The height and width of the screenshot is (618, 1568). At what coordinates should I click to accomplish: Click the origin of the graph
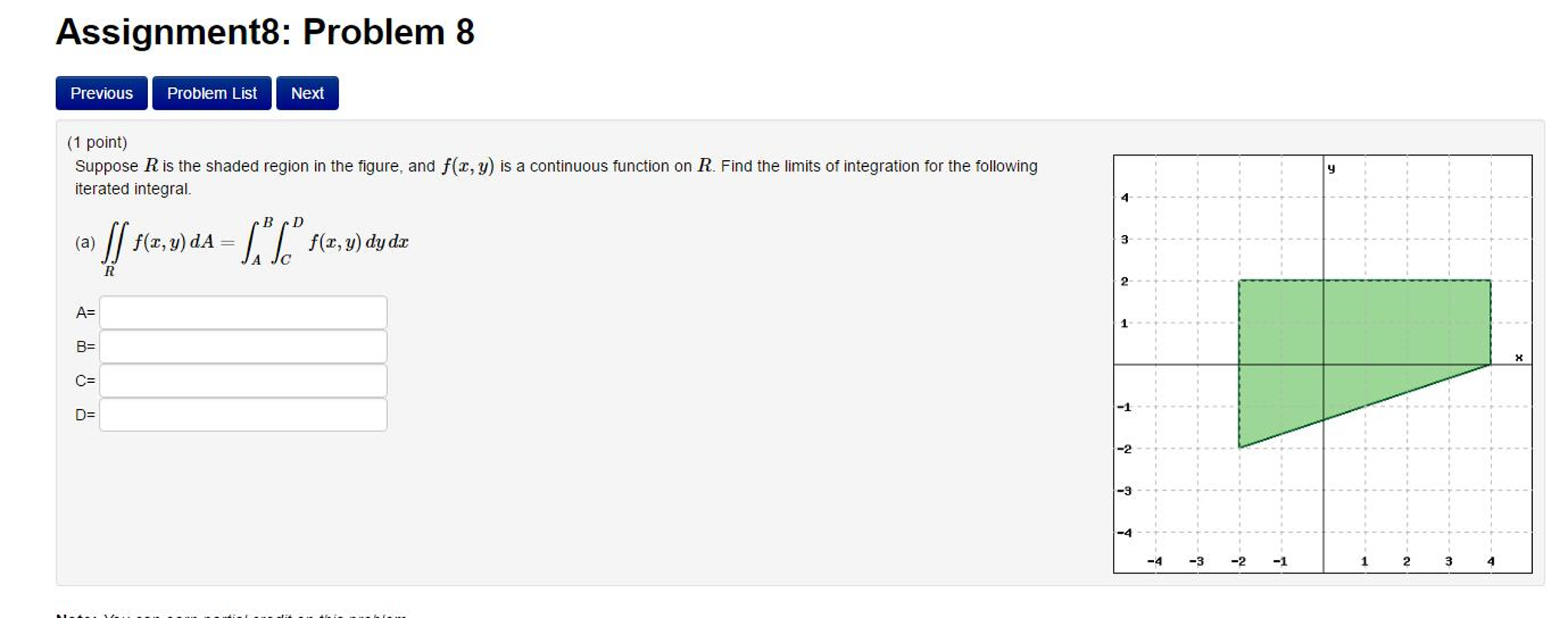tap(1324, 365)
